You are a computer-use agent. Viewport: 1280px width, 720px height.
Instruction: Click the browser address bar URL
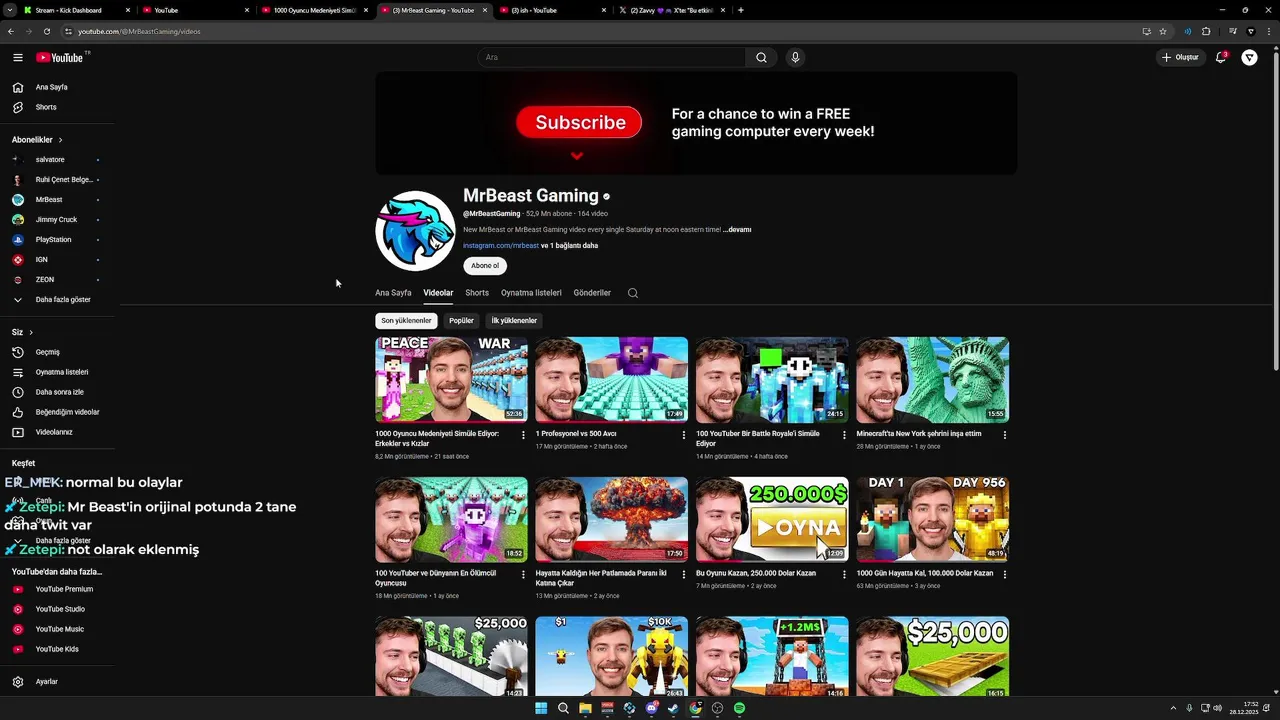pyautogui.click(x=139, y=31)
